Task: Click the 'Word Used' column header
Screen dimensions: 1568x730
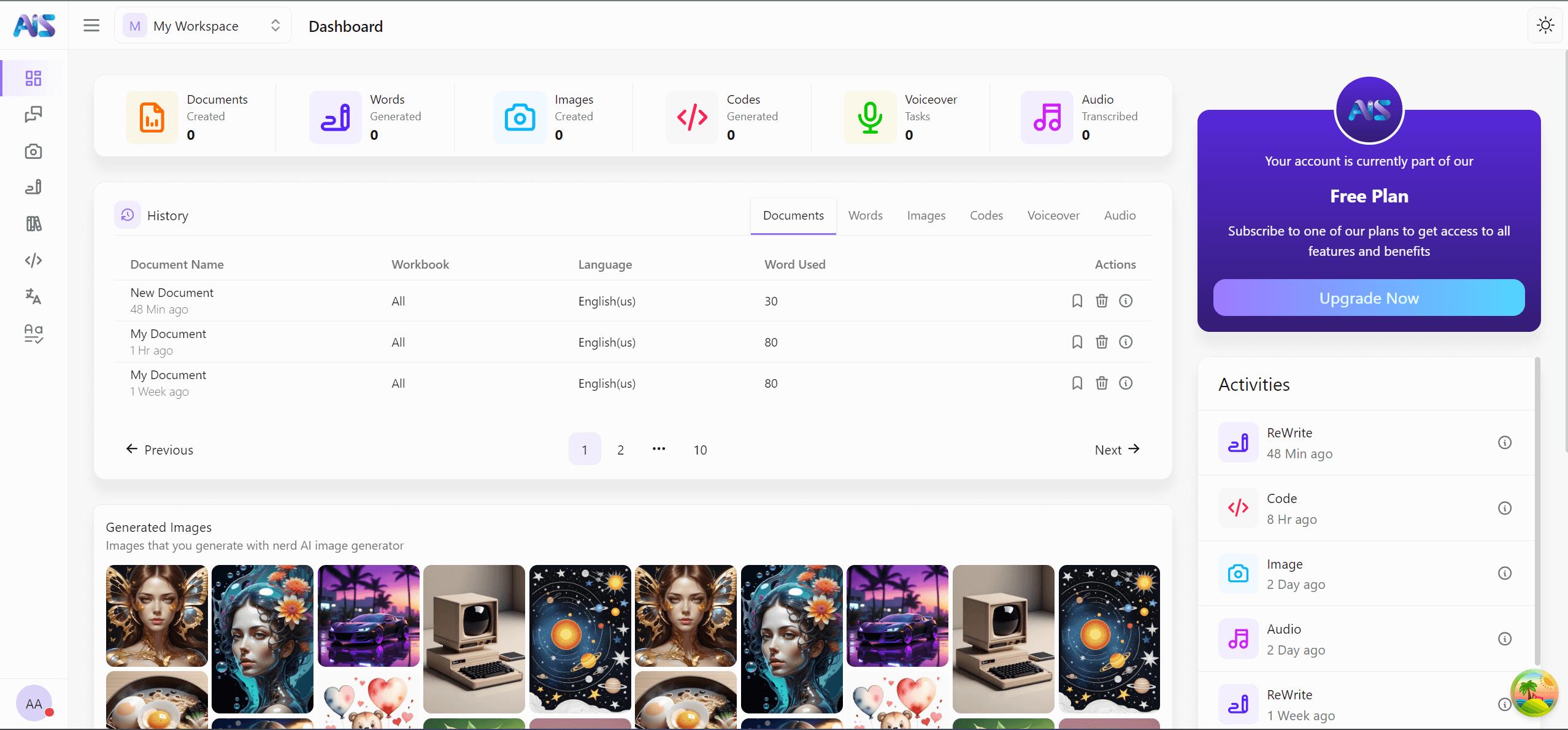Action: click(x=795, y=264)
